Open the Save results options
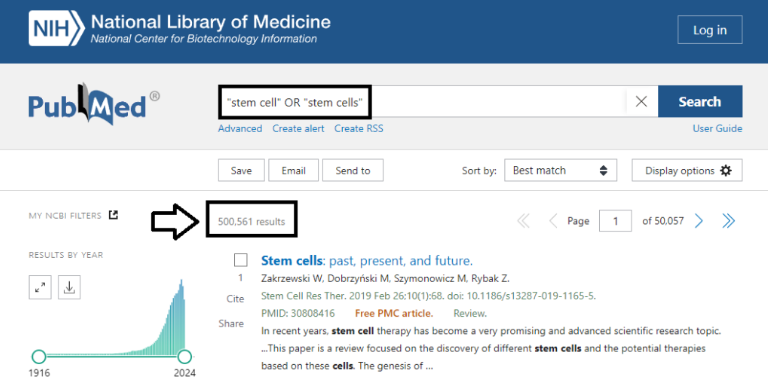Viewport: 768px width, 384px height. click(241, 170)
